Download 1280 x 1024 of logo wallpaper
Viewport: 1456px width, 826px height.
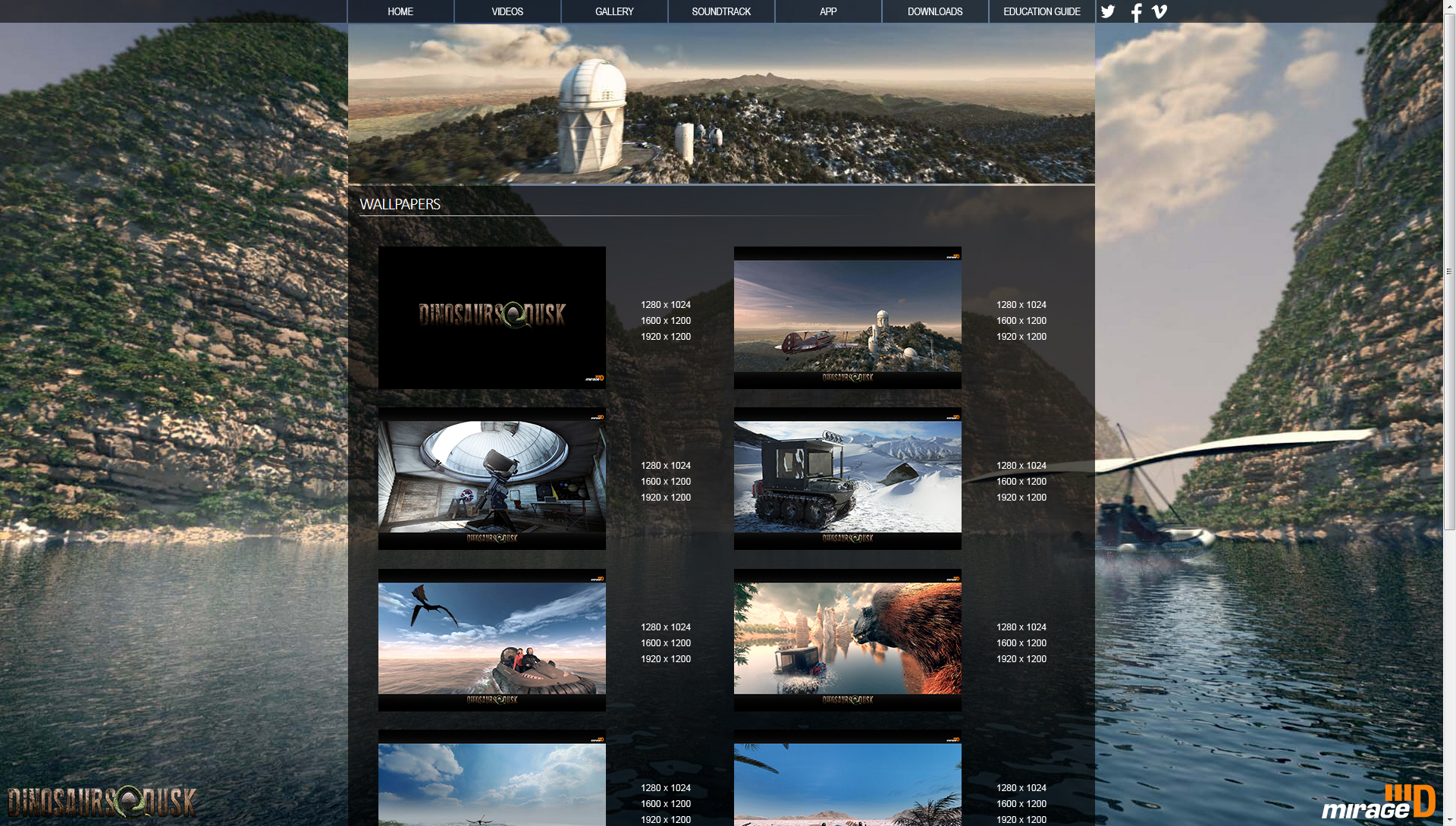tap(666, 305)
